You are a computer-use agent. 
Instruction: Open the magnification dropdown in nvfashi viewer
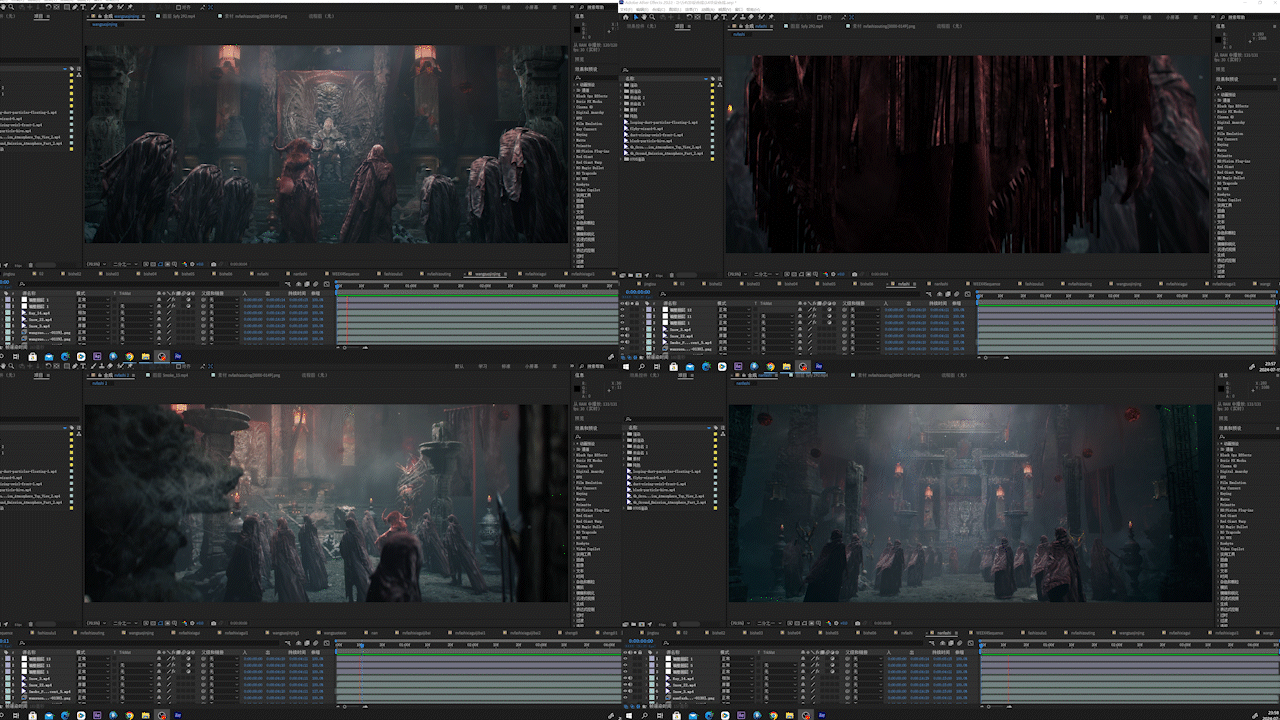[x=738, y=274]
